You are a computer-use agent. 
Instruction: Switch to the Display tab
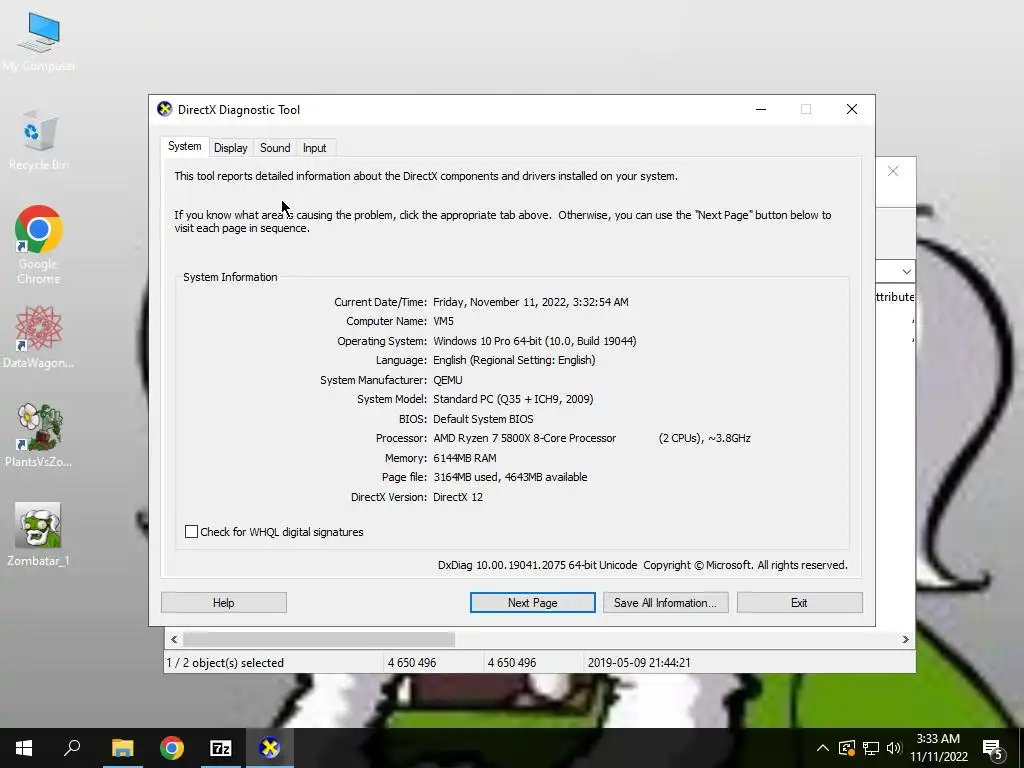(x=231, y=148)
